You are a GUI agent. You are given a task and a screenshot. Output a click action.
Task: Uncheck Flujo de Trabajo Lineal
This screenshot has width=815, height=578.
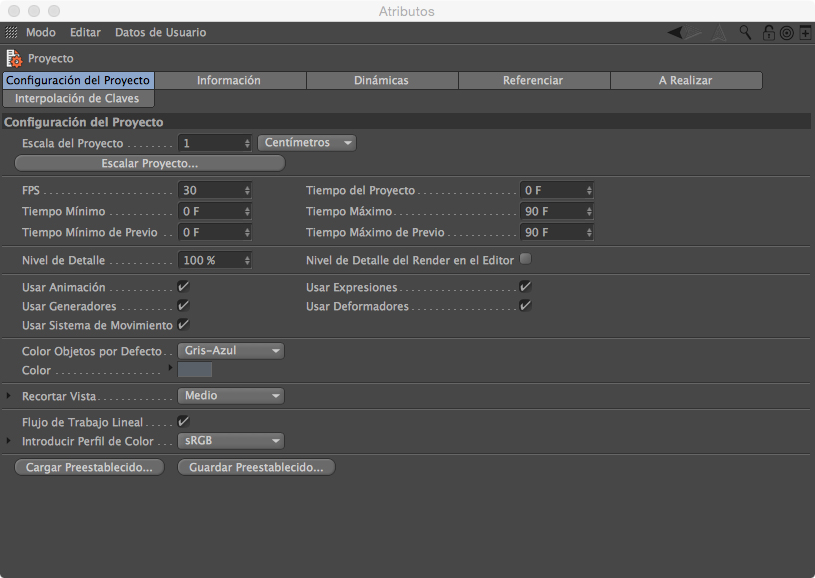tap(183, 422)
